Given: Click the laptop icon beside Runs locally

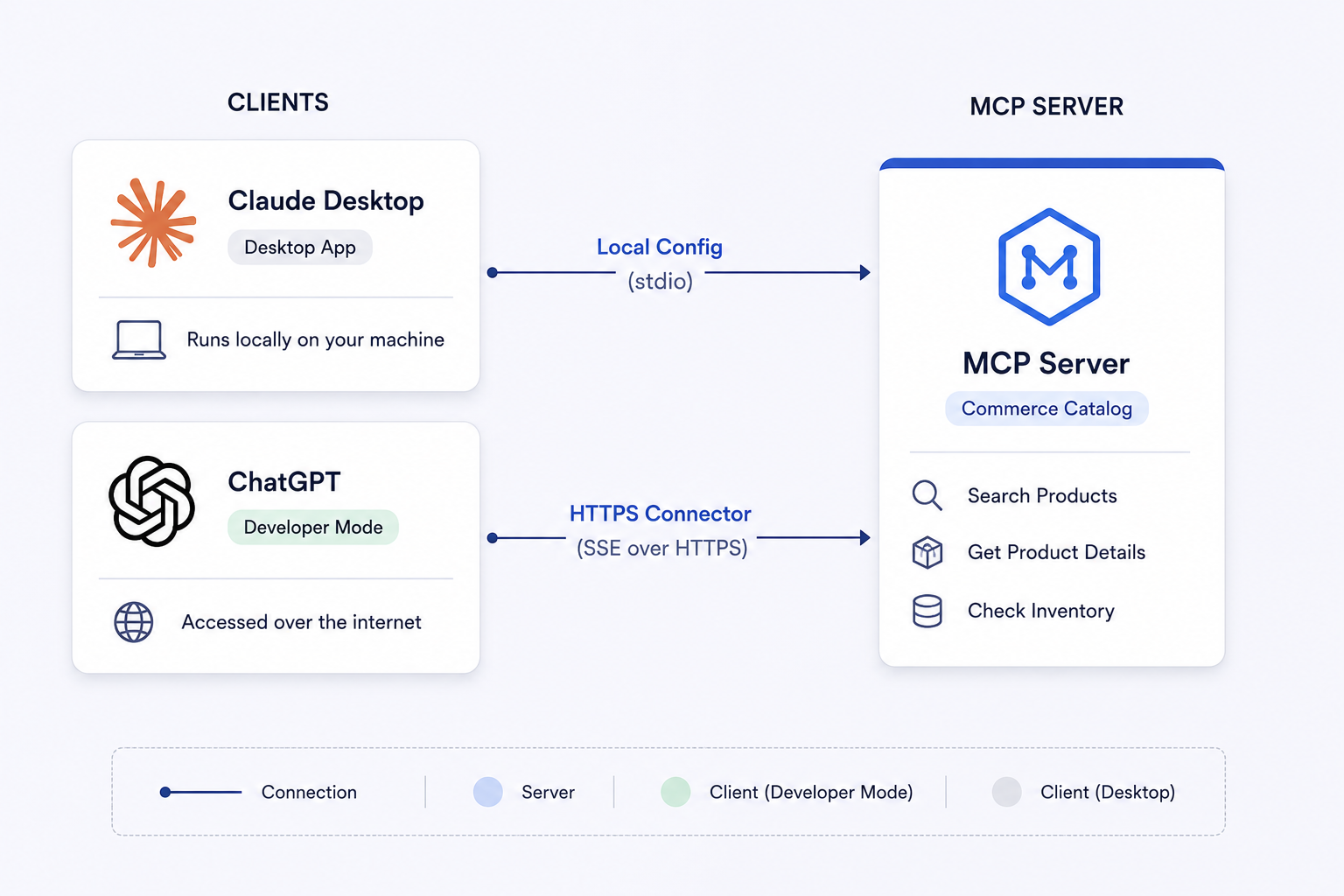Looking at the screenshot, I should click(139, 339).
